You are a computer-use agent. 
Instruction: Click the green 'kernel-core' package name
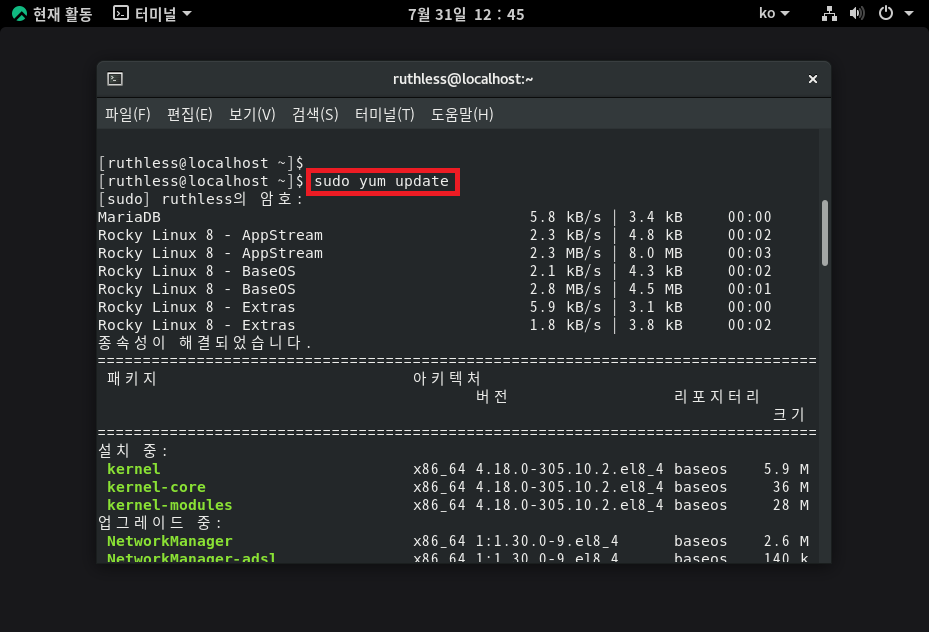(156, 487)
